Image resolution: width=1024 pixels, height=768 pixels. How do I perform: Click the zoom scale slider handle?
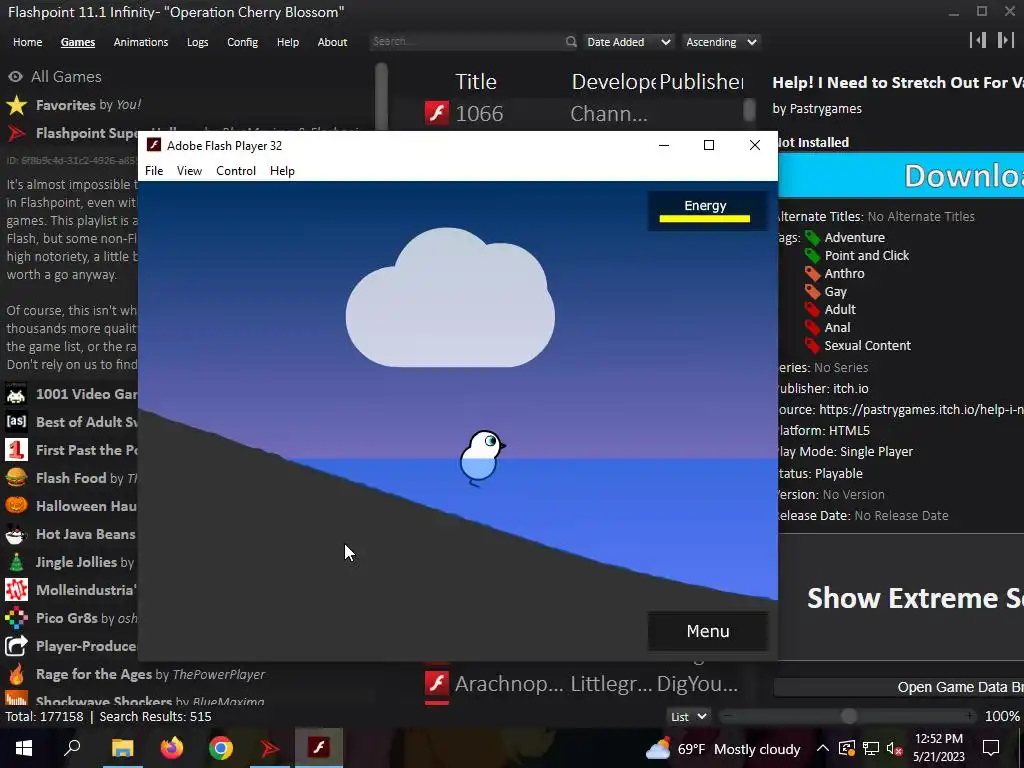pyautogui.click(x=849, y=716)
